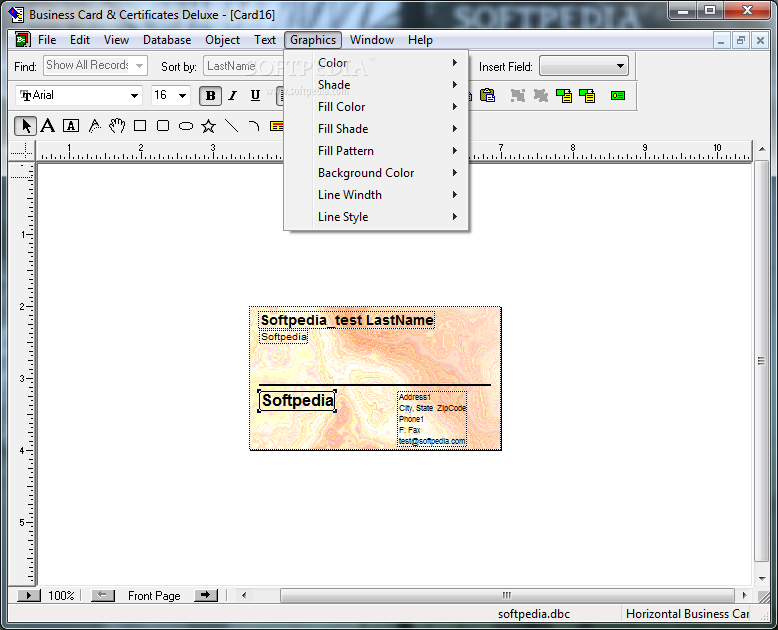This screenshot has width=778, height=630.
Task: Restore the inner document window
Action: click(x=740, y=40)
